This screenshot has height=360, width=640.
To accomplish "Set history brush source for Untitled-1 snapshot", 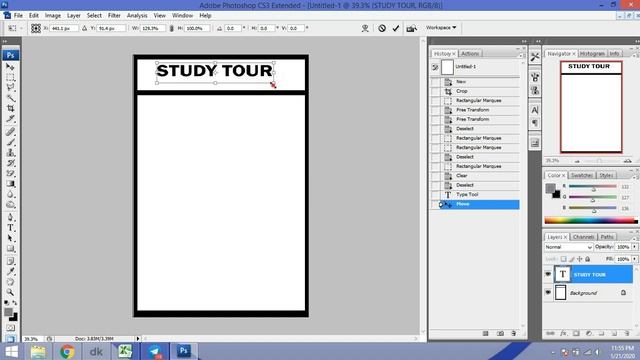I will coord(435,67).
